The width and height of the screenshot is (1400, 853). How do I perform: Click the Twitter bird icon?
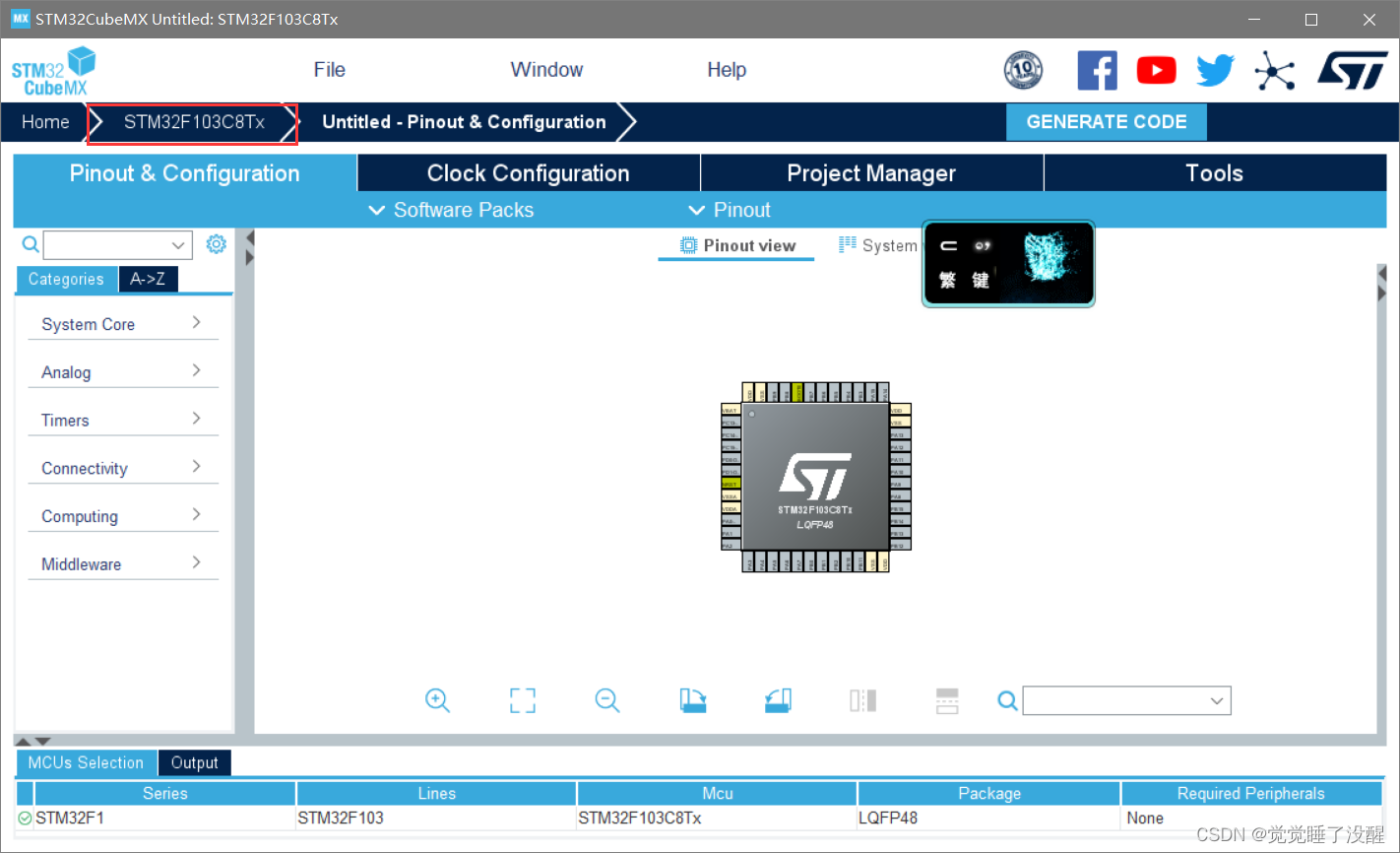click(1215, 71)
